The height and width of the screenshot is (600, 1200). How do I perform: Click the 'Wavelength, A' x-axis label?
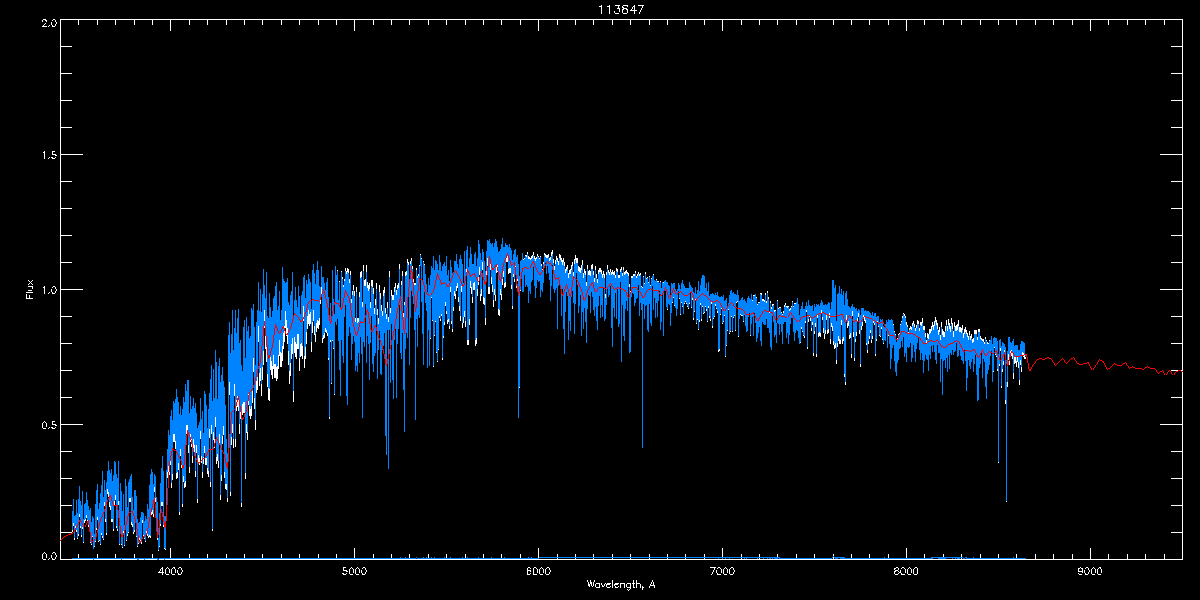point(621,584)
